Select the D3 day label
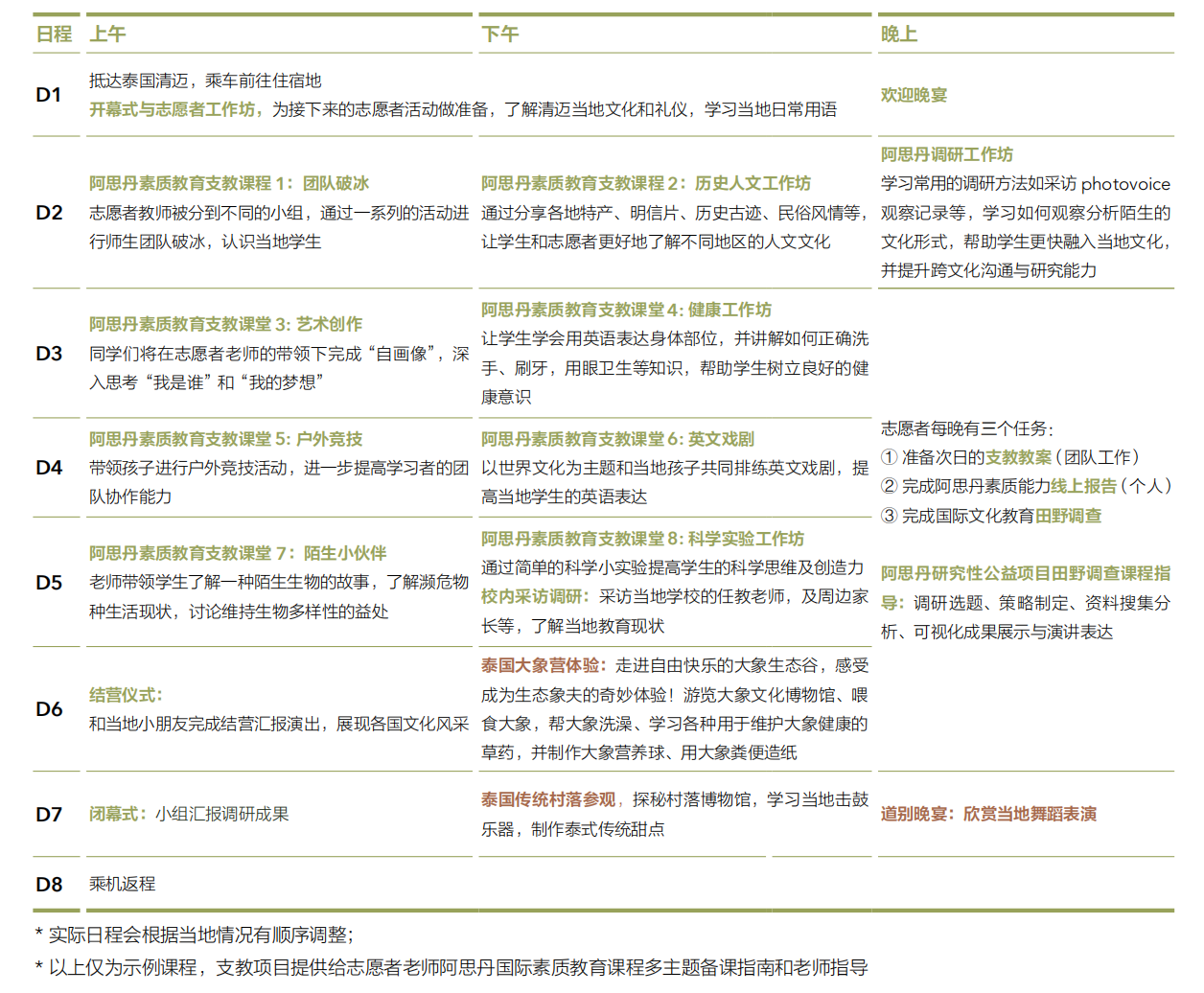 point(49,354)
